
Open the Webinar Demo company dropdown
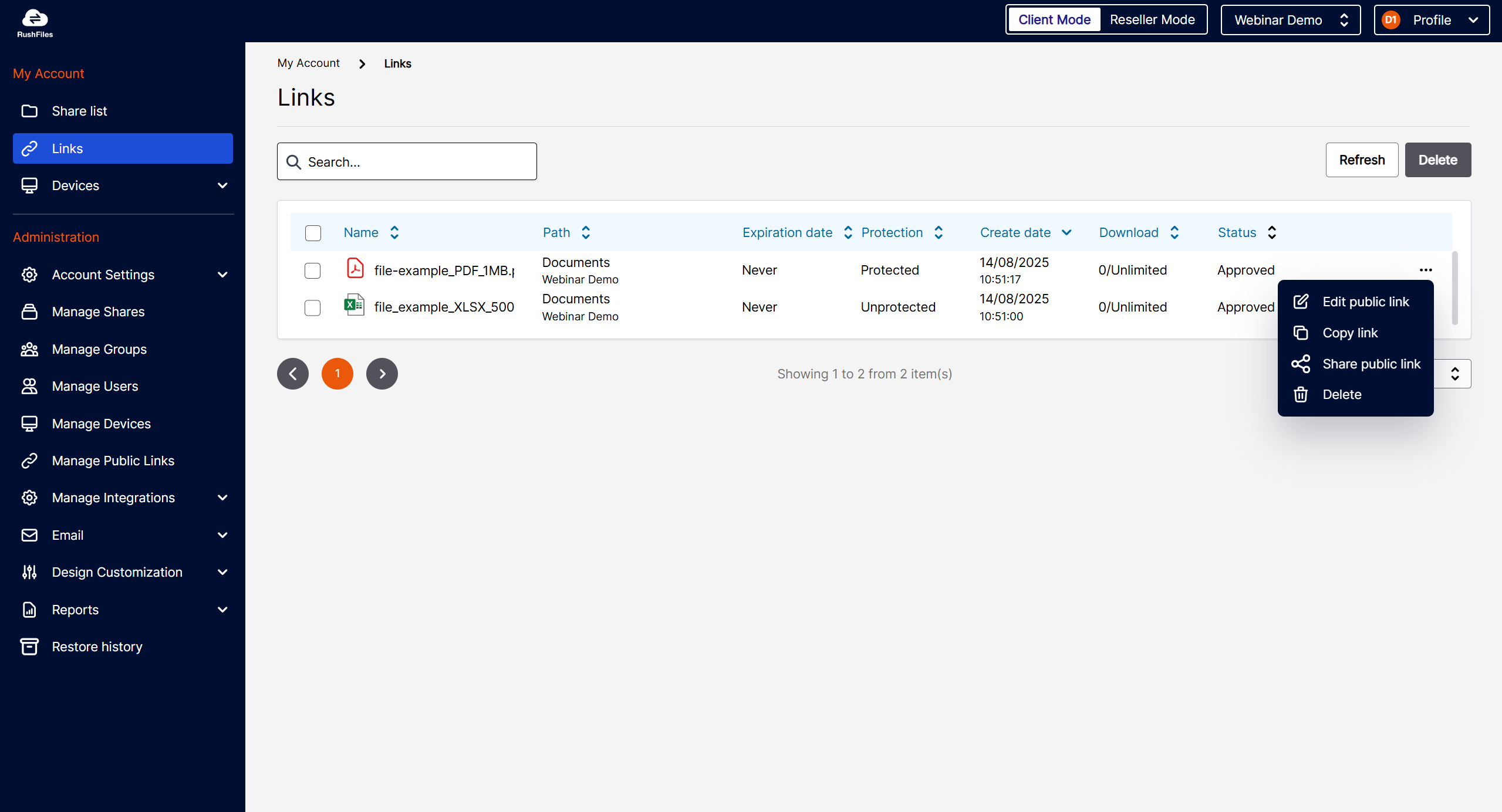tap(1290, 20)
